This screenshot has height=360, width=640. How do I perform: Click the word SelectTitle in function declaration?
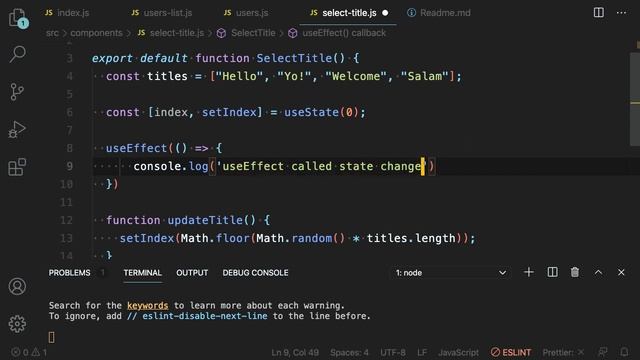[294, 58]
